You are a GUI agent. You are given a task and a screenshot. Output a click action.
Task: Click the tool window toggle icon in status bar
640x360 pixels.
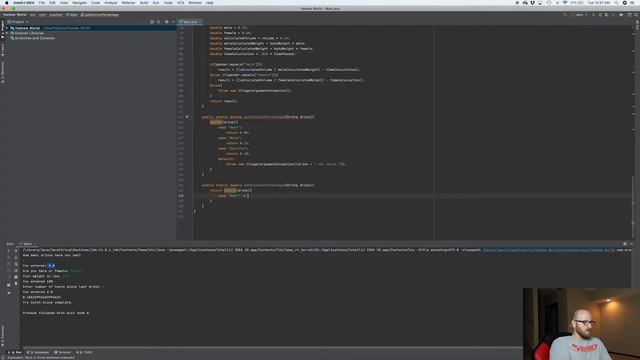pos(3,358)
